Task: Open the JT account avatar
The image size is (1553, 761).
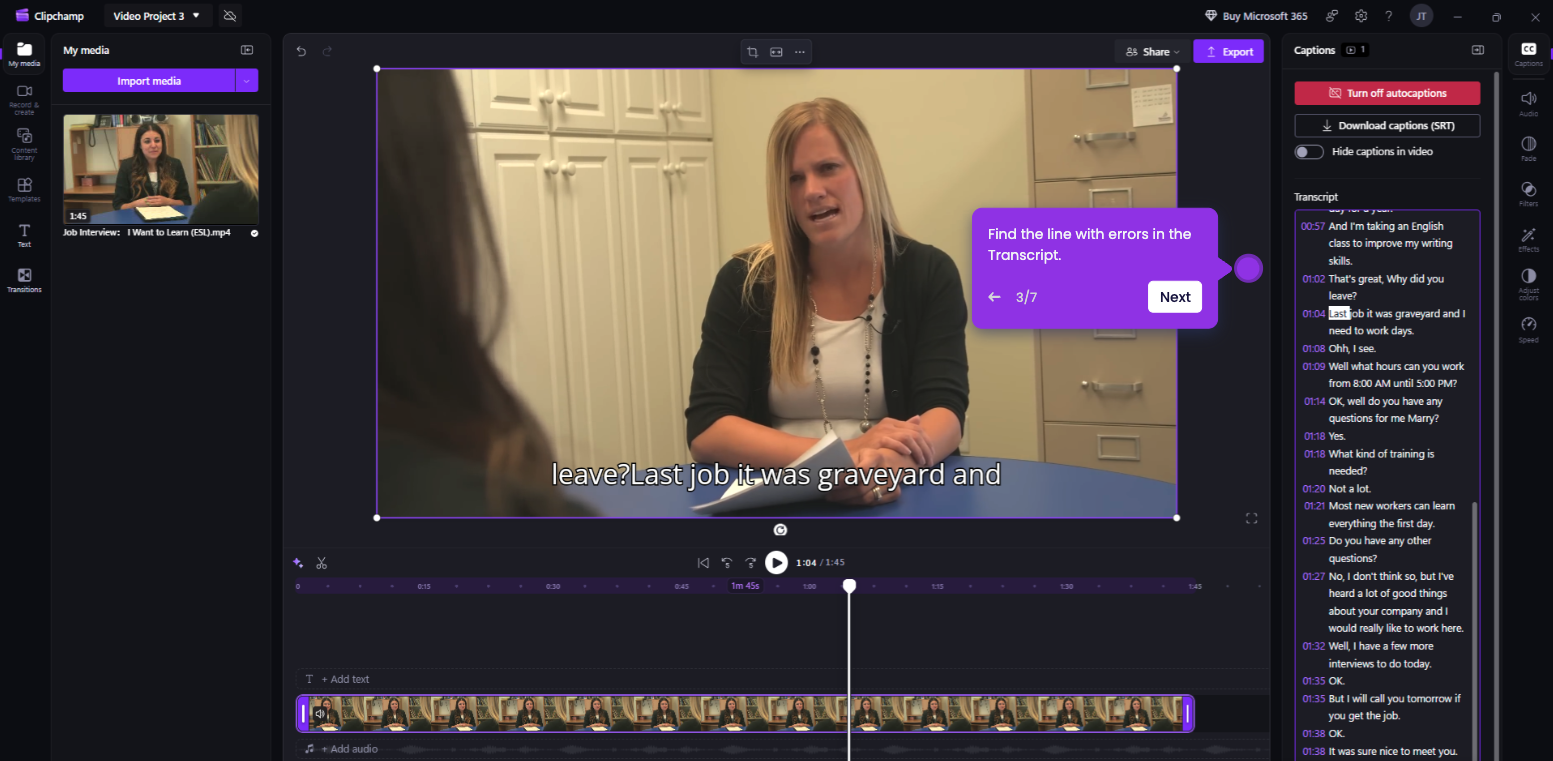Action: click(1421, 16)
